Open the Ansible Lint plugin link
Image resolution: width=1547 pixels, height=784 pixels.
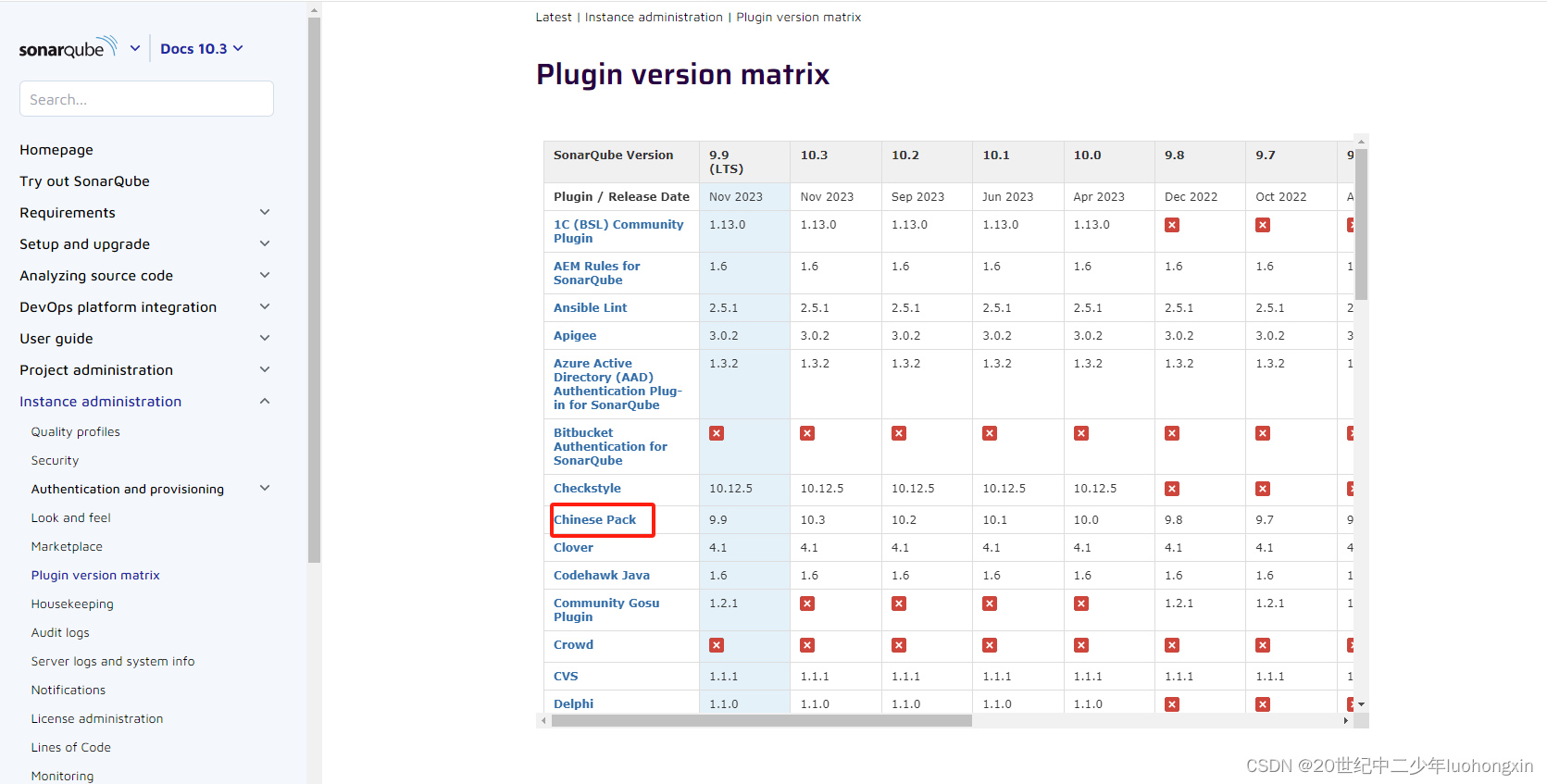(x=590, y=307)
